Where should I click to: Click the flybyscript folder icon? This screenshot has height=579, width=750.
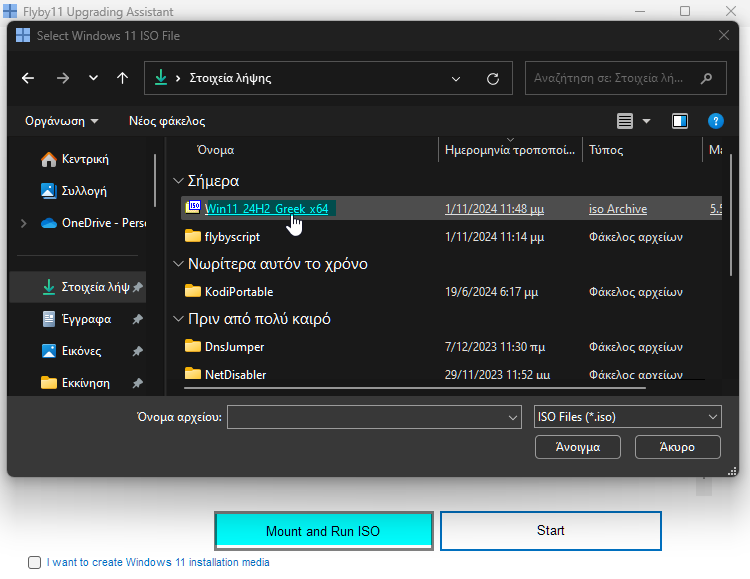(x=193, y=236)
